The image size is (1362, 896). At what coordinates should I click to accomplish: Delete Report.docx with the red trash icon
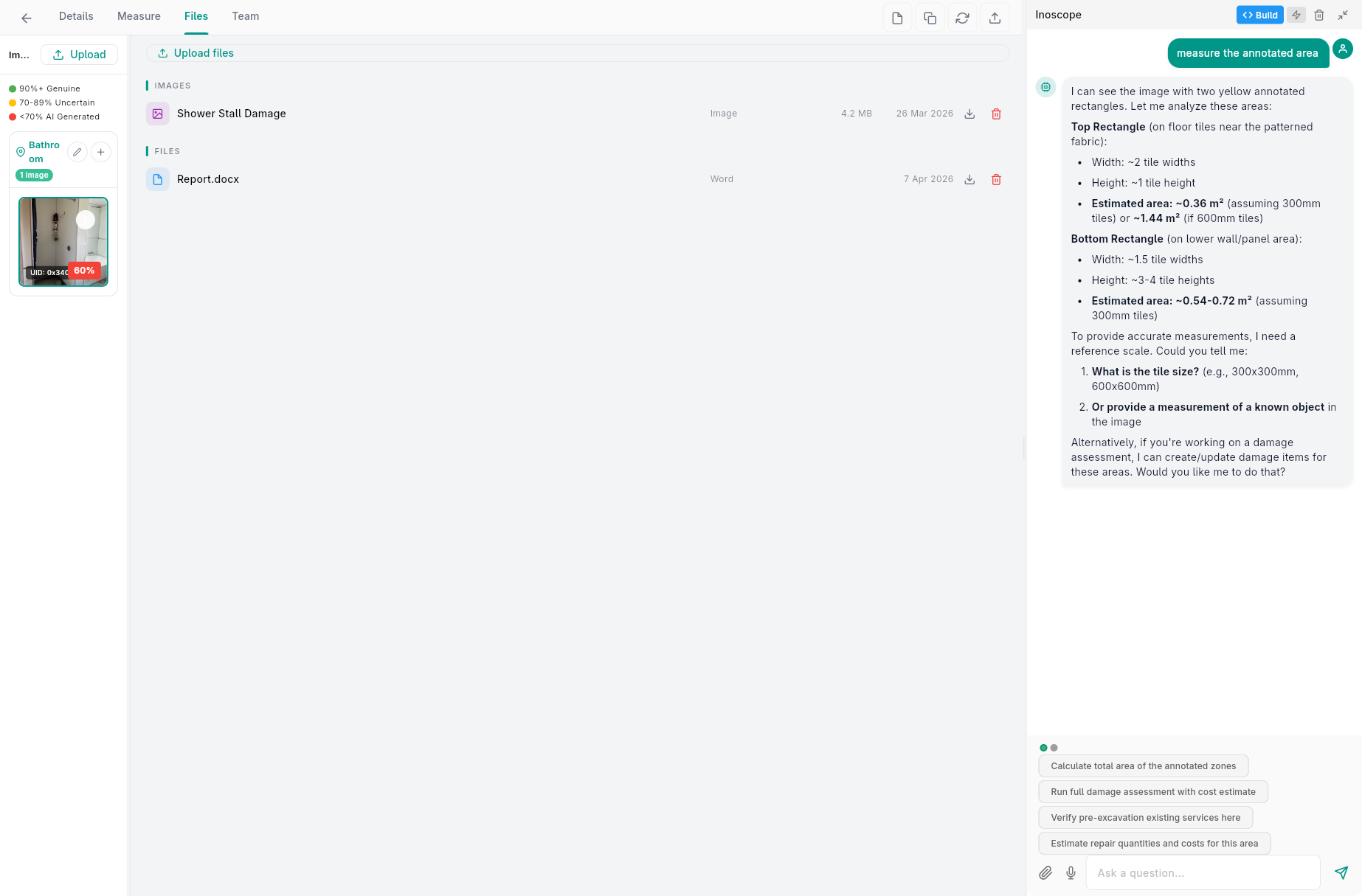point(996,179)
